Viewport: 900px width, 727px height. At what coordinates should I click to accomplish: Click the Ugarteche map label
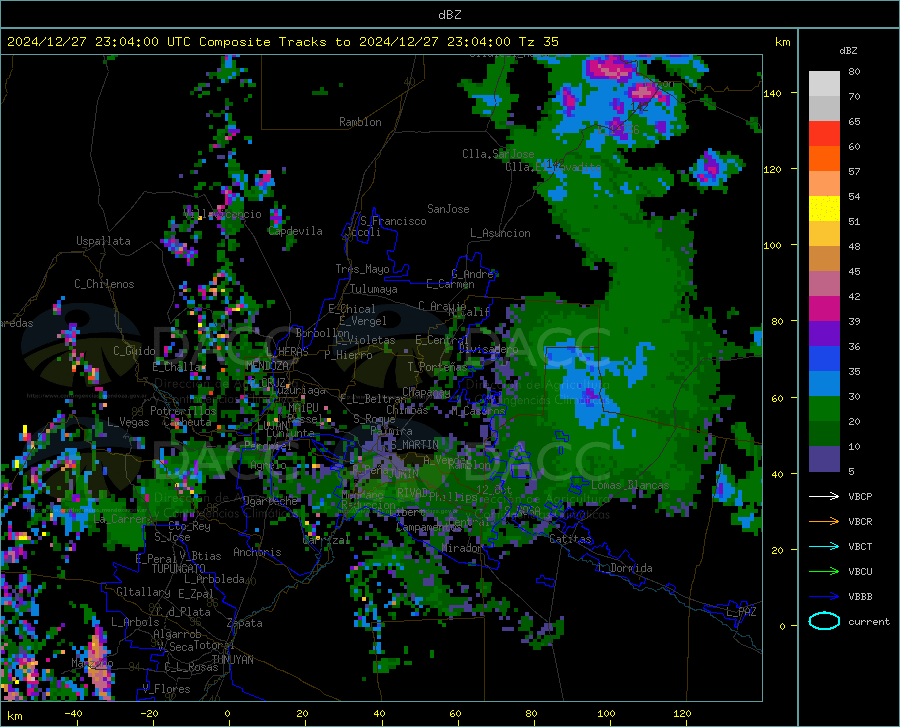[x=270, y=500]
